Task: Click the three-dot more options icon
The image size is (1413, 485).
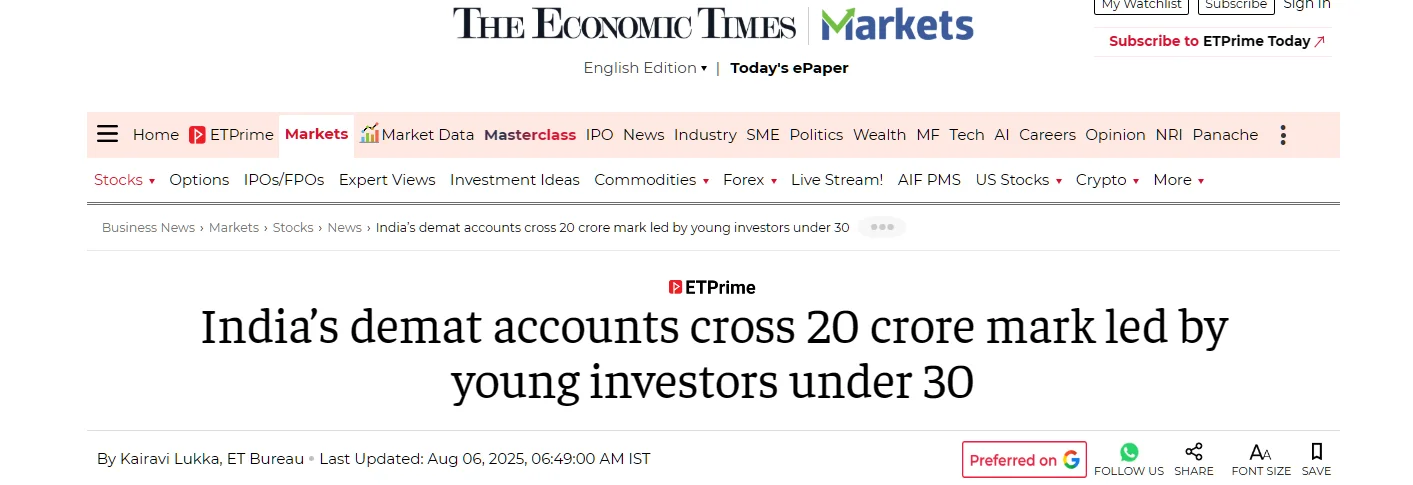Action: coord(1283,135)
